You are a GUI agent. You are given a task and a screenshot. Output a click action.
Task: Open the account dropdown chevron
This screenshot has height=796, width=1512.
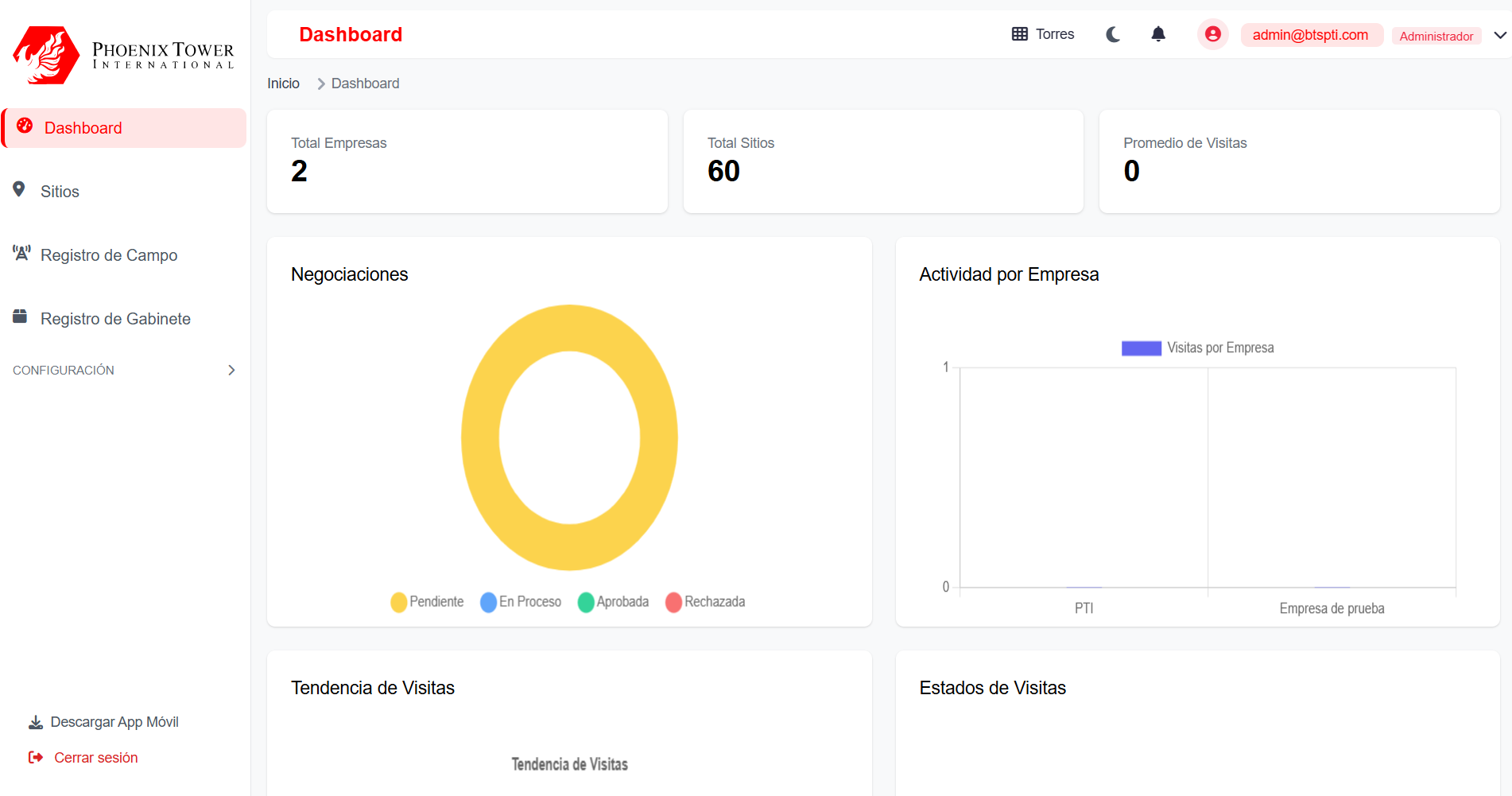(x=1498, y=35)
